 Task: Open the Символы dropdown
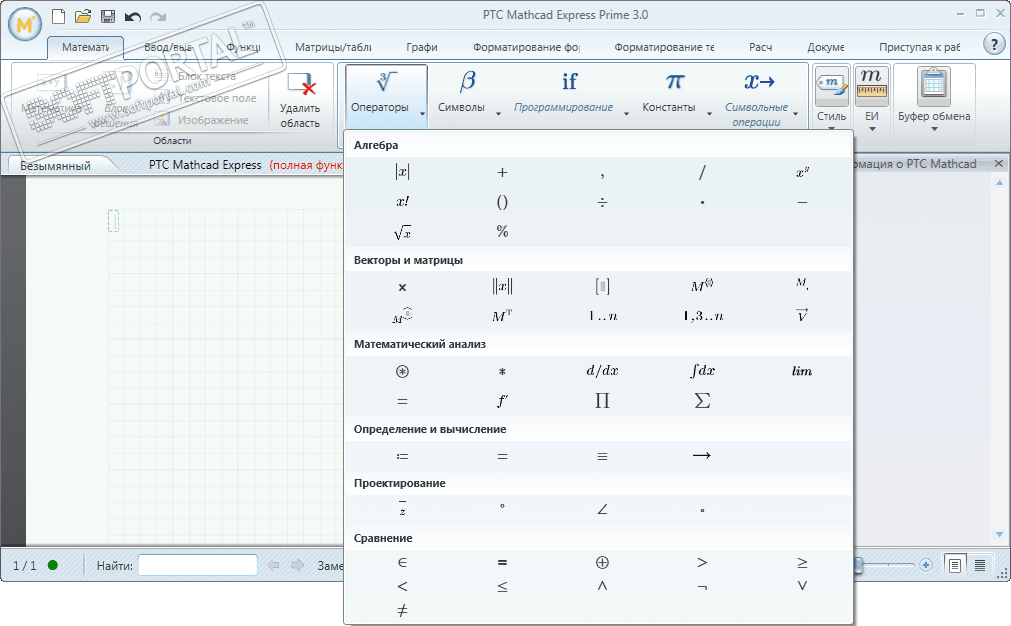point(468,95)
